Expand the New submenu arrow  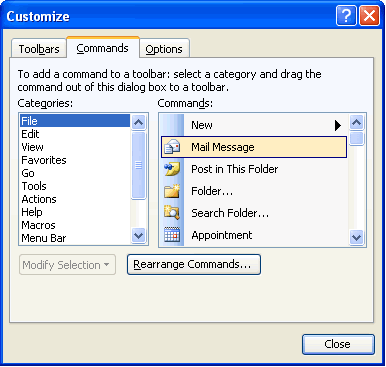(x=338, y=125)
